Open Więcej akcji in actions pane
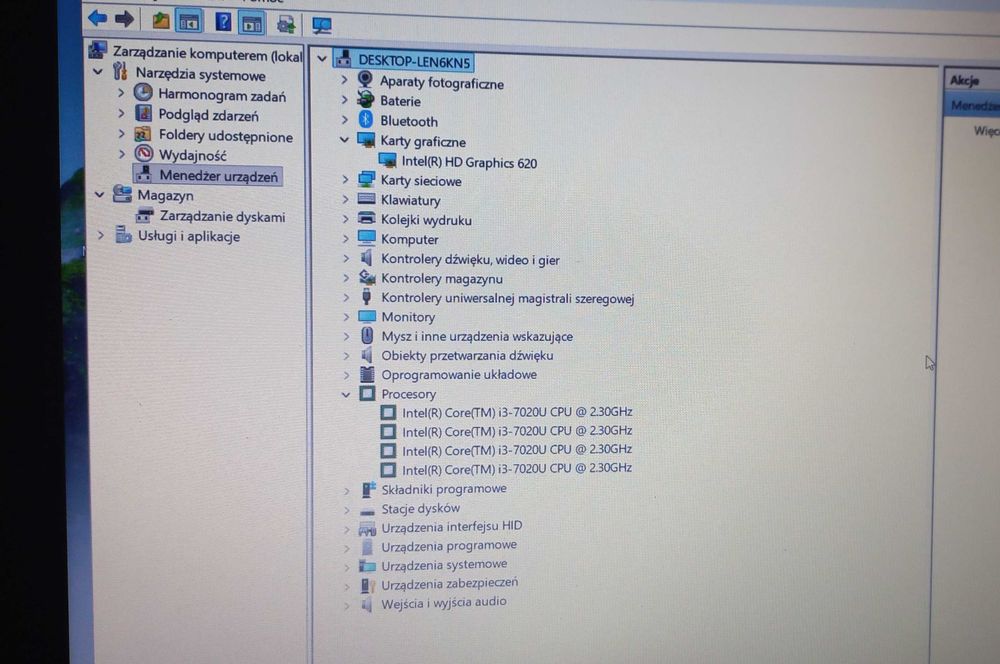The width and height of the screenshot is (1000, 664). tap(985, 131)
